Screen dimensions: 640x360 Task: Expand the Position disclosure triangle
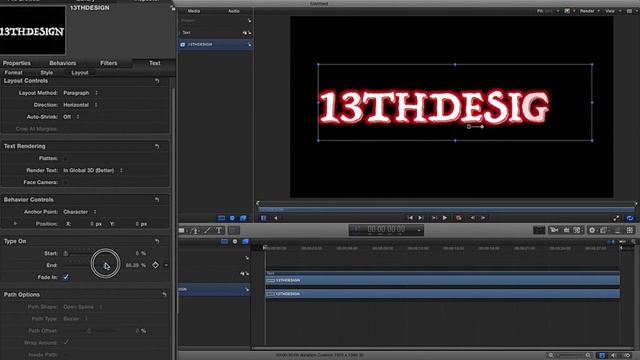point(15,224)
